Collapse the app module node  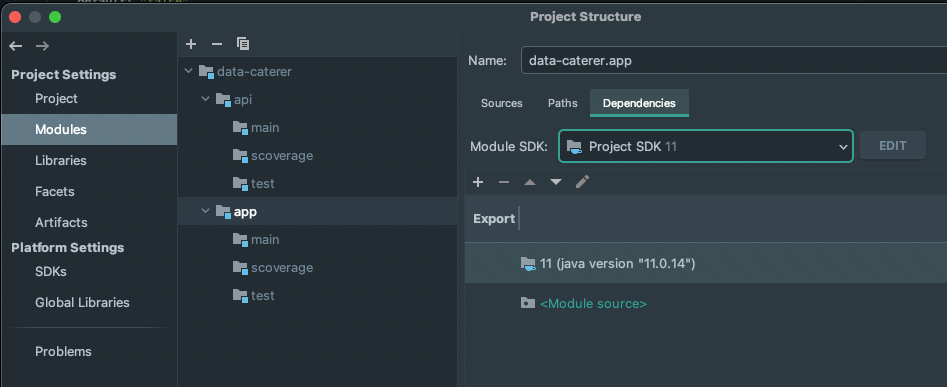tap(205, 211)
